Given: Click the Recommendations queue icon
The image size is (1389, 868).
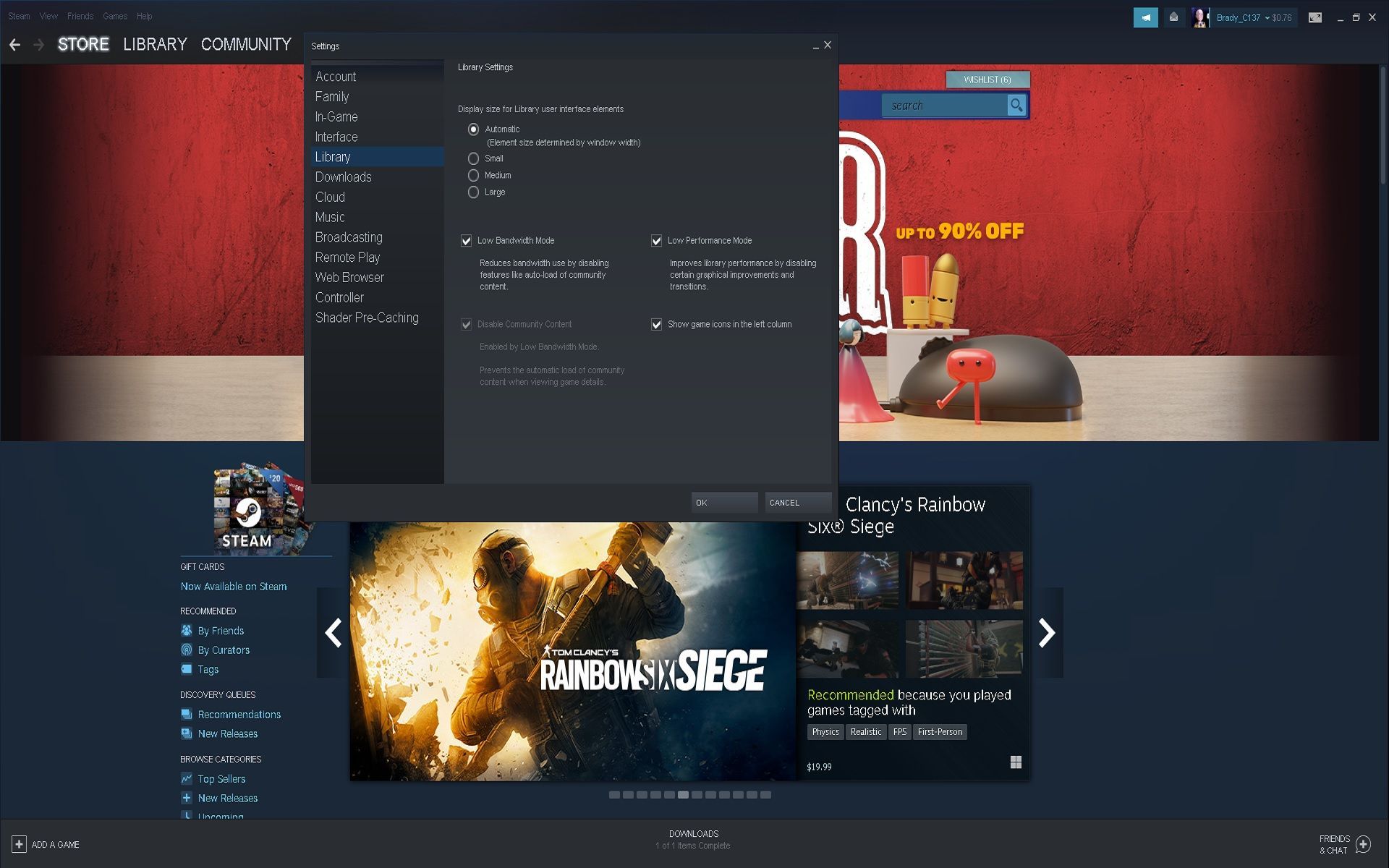Looking at the screenshot, I should click(x=187, y=714).
